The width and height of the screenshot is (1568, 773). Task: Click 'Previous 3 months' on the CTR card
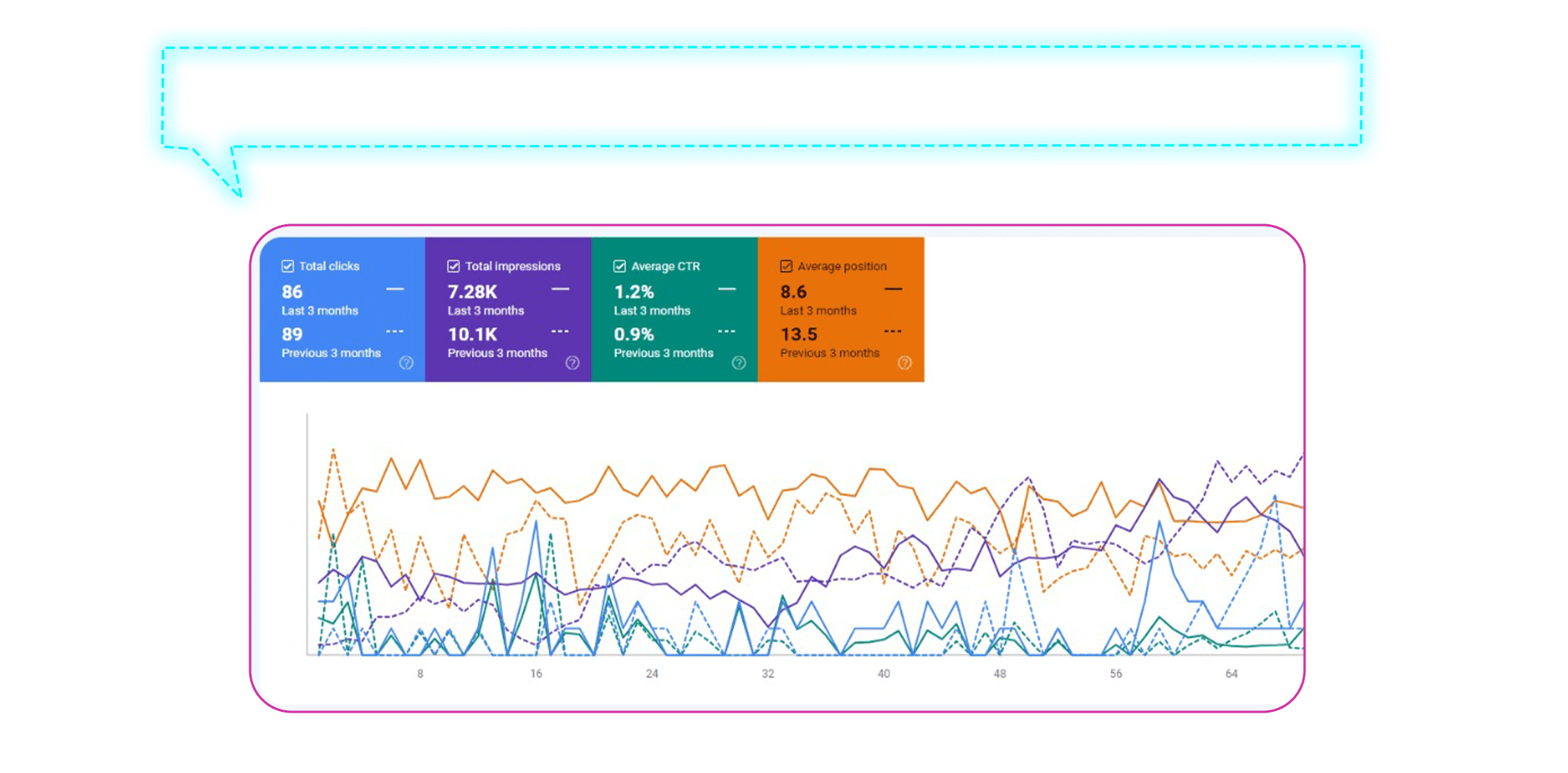[664, 353]
